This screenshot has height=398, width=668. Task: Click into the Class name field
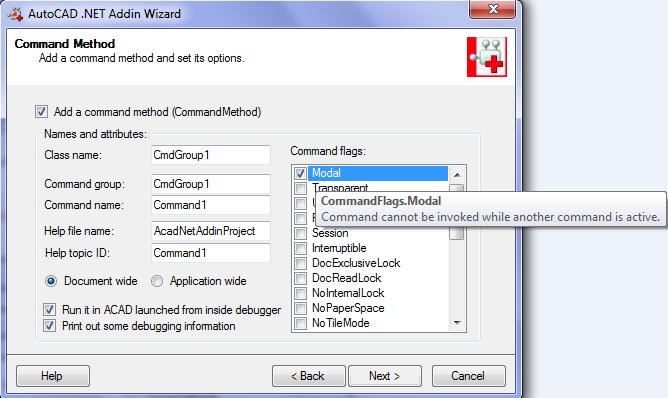click(211, 155)
